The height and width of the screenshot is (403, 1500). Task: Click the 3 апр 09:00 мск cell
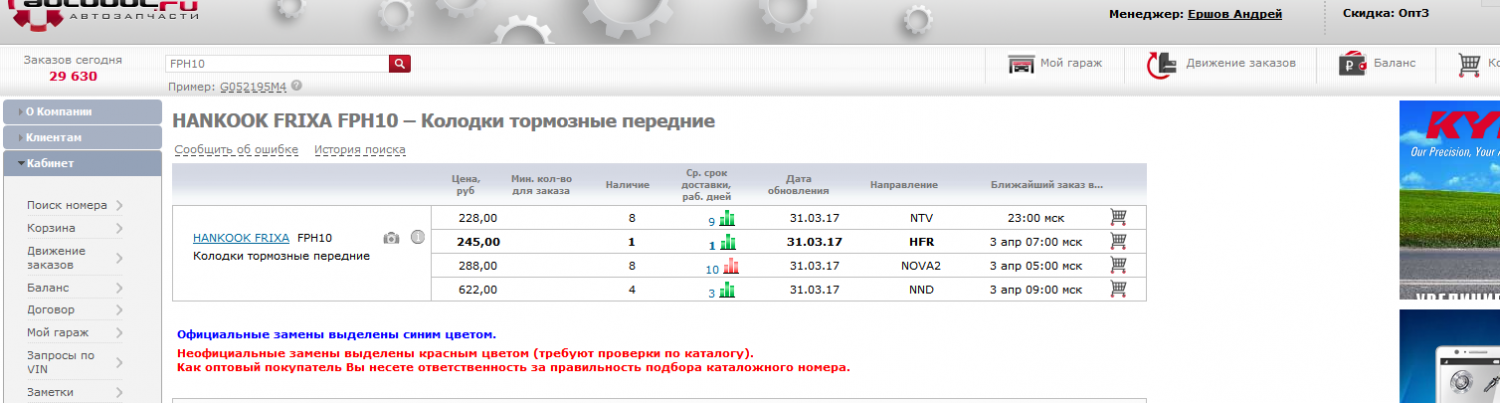click(1037, 289)
